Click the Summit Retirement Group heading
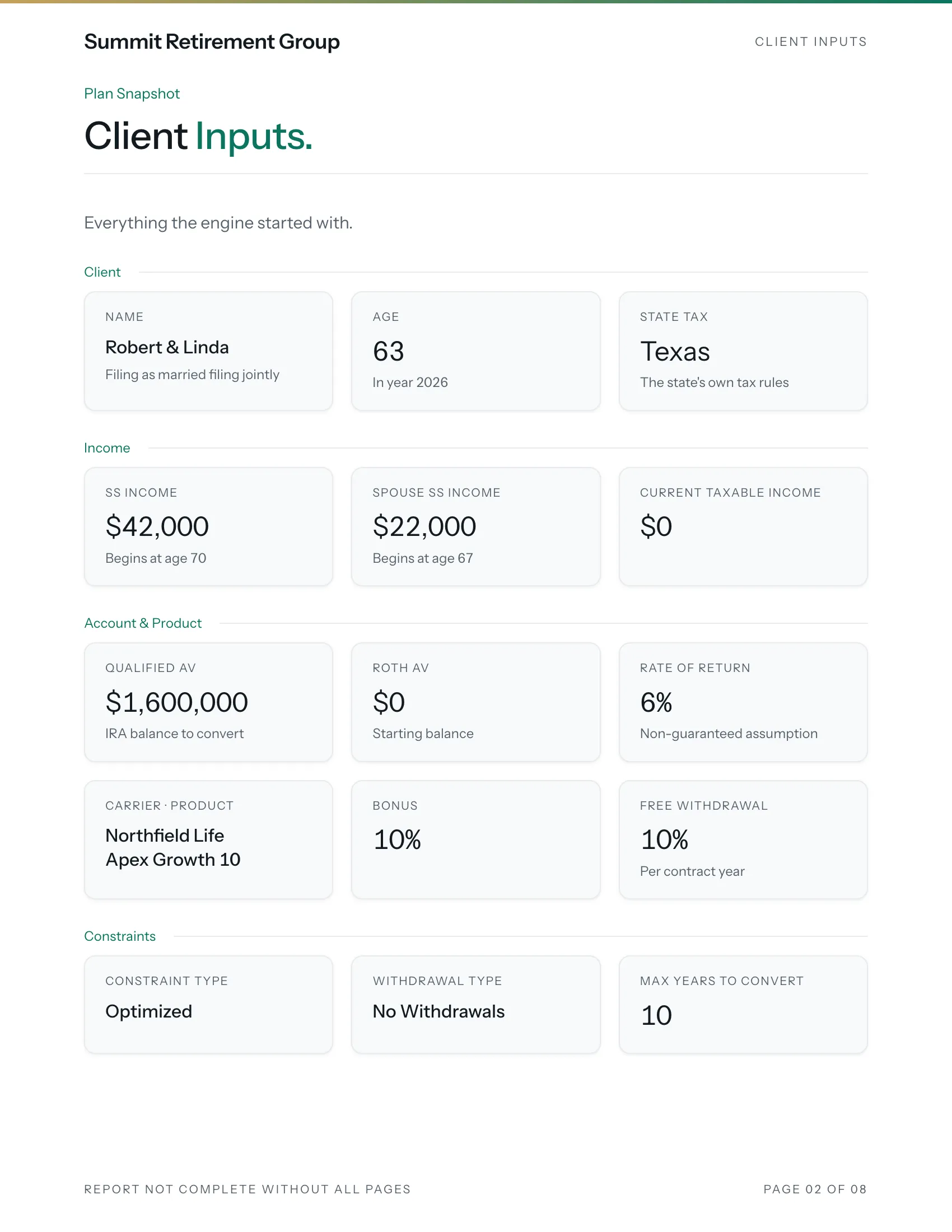Viewport: 952px width, 1232px height. pos(212,42)
